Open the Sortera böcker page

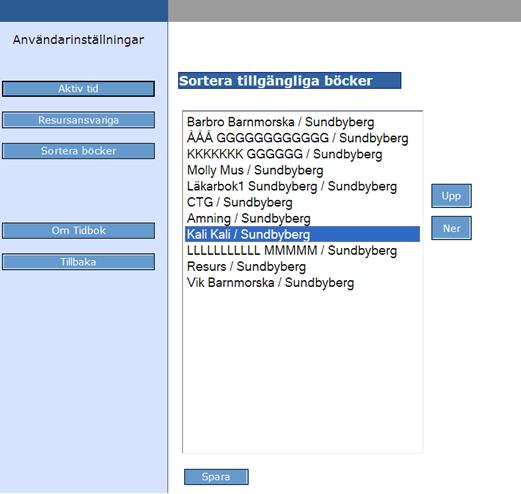coord(78,151)
